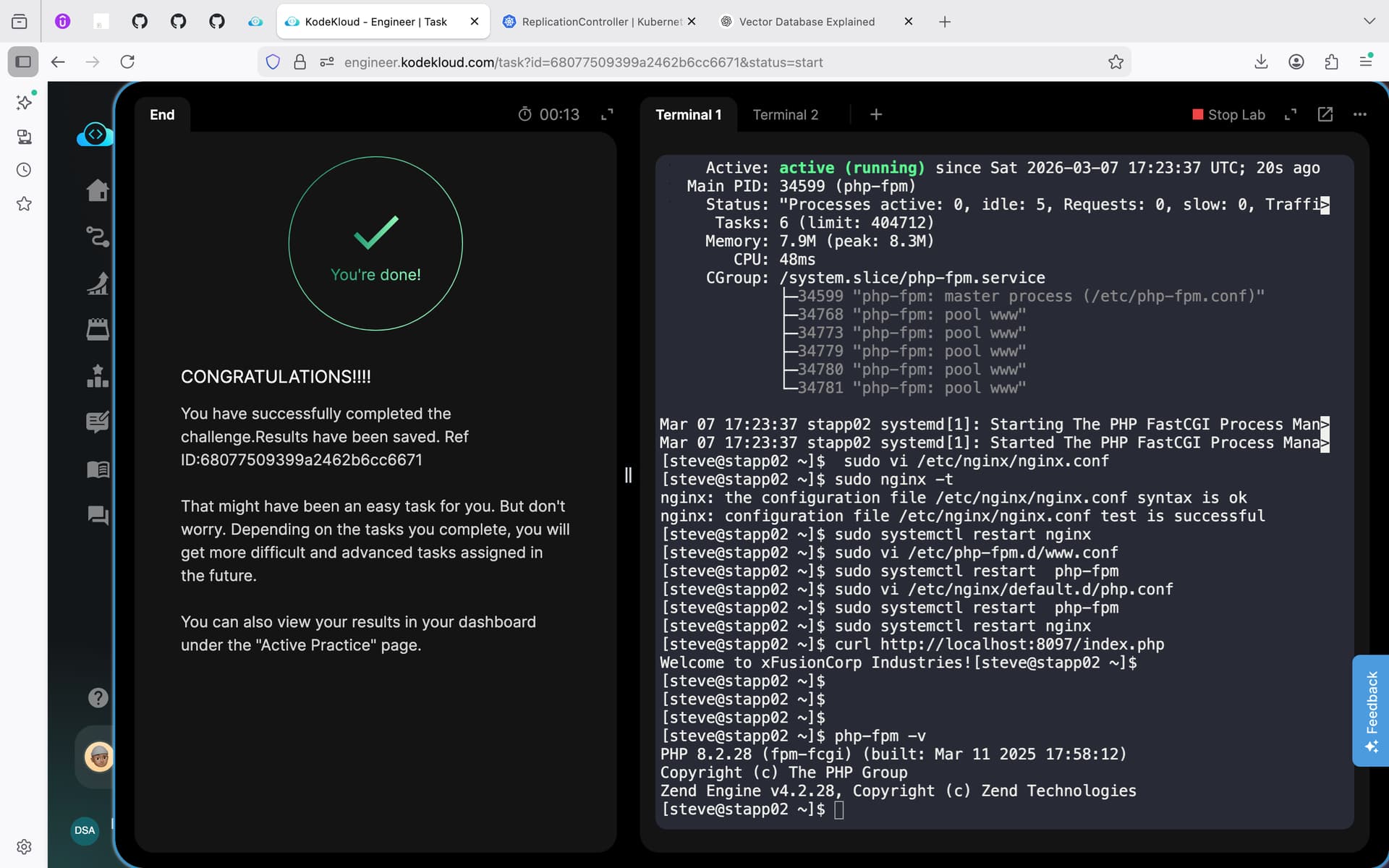Expand list all tabs chevron
Image resolution: width=1389 pixels, height=868 pixels.
[x=1369, y=22]
